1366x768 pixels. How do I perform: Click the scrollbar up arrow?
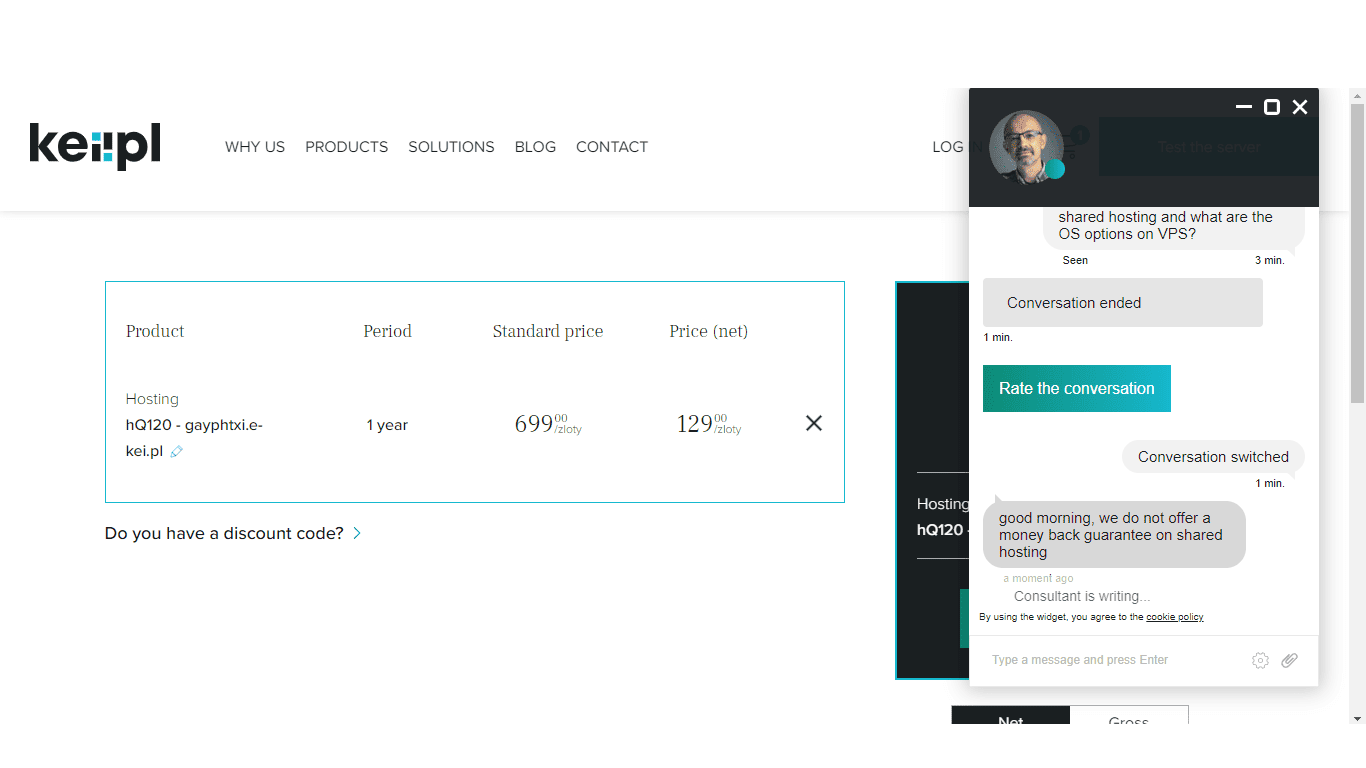click(1357, 96)
